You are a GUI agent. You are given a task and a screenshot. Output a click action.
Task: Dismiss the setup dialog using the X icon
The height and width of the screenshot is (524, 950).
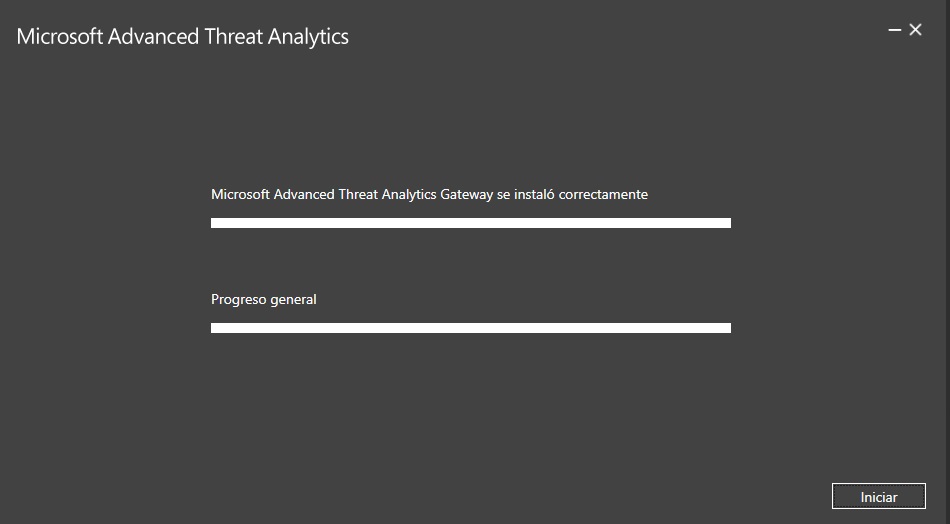click(x=915, y=31)
